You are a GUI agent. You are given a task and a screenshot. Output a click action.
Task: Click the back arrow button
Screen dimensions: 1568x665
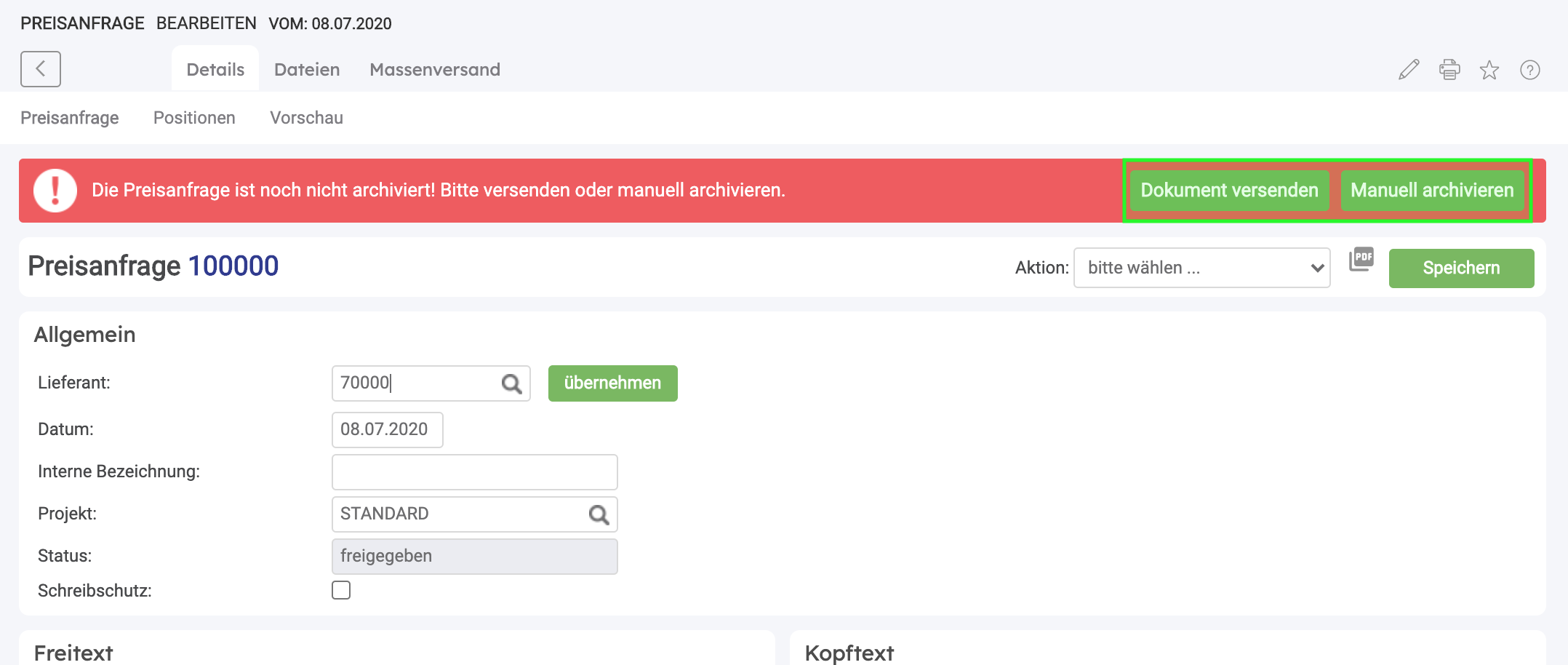tap(41, 69)
